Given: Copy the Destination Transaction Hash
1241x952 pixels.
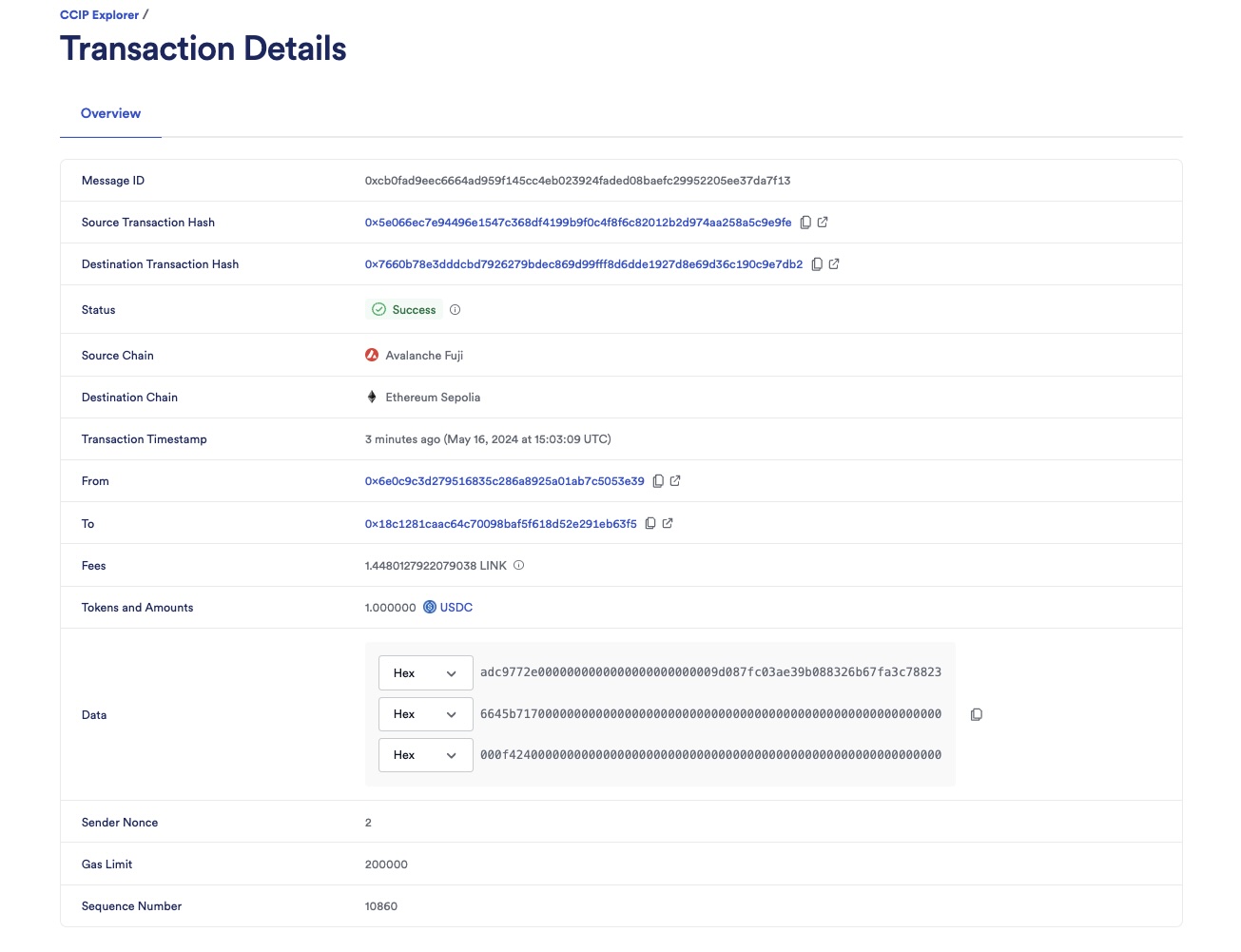Looking at the screenshot, I should [x=818, y=263].
